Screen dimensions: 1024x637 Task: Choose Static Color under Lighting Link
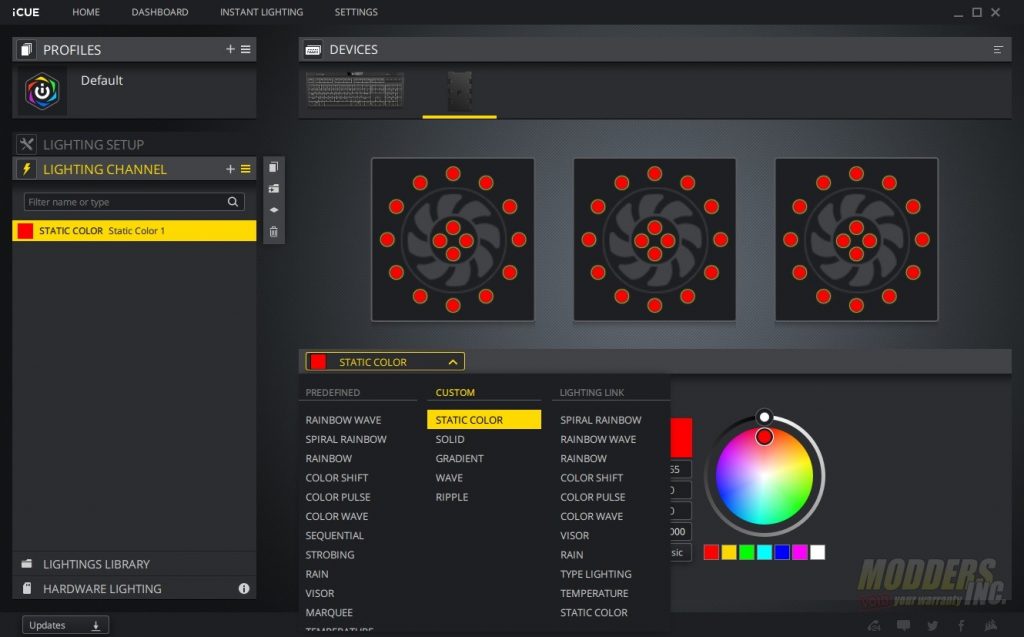(594, 613)
